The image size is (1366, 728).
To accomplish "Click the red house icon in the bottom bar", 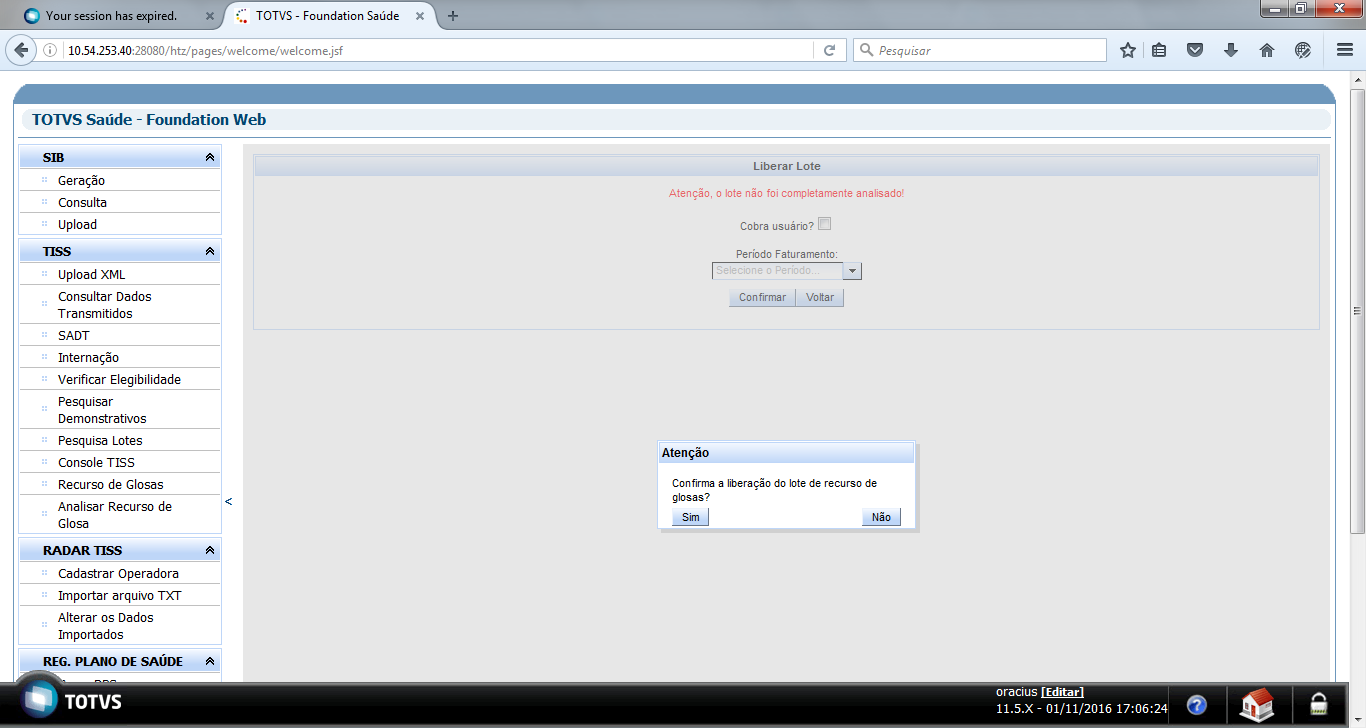I will tap(1257, 705).
